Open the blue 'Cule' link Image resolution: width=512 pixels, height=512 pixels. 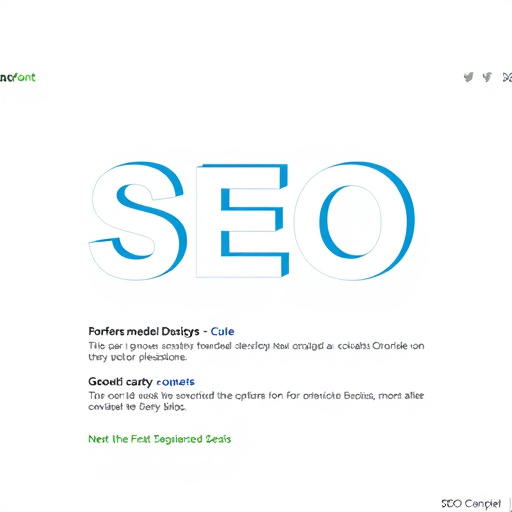[x=222, y=331]
